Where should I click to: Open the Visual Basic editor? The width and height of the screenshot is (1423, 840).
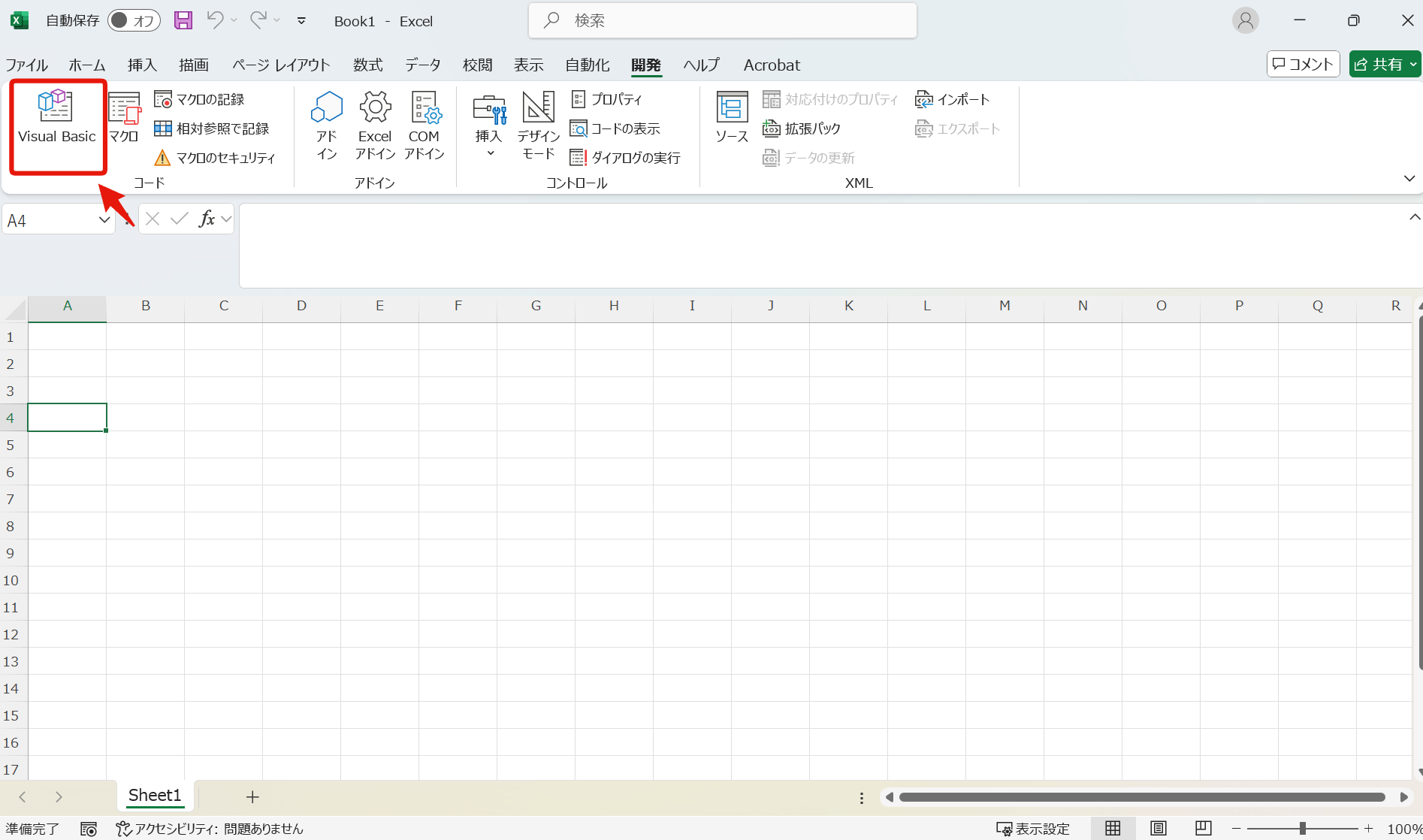[x=56, y=116]
